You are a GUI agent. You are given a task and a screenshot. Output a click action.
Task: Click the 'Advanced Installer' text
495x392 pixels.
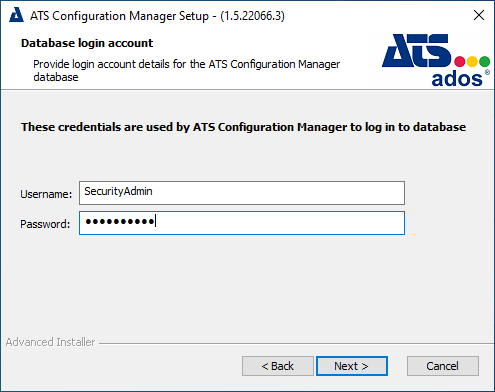50,342
